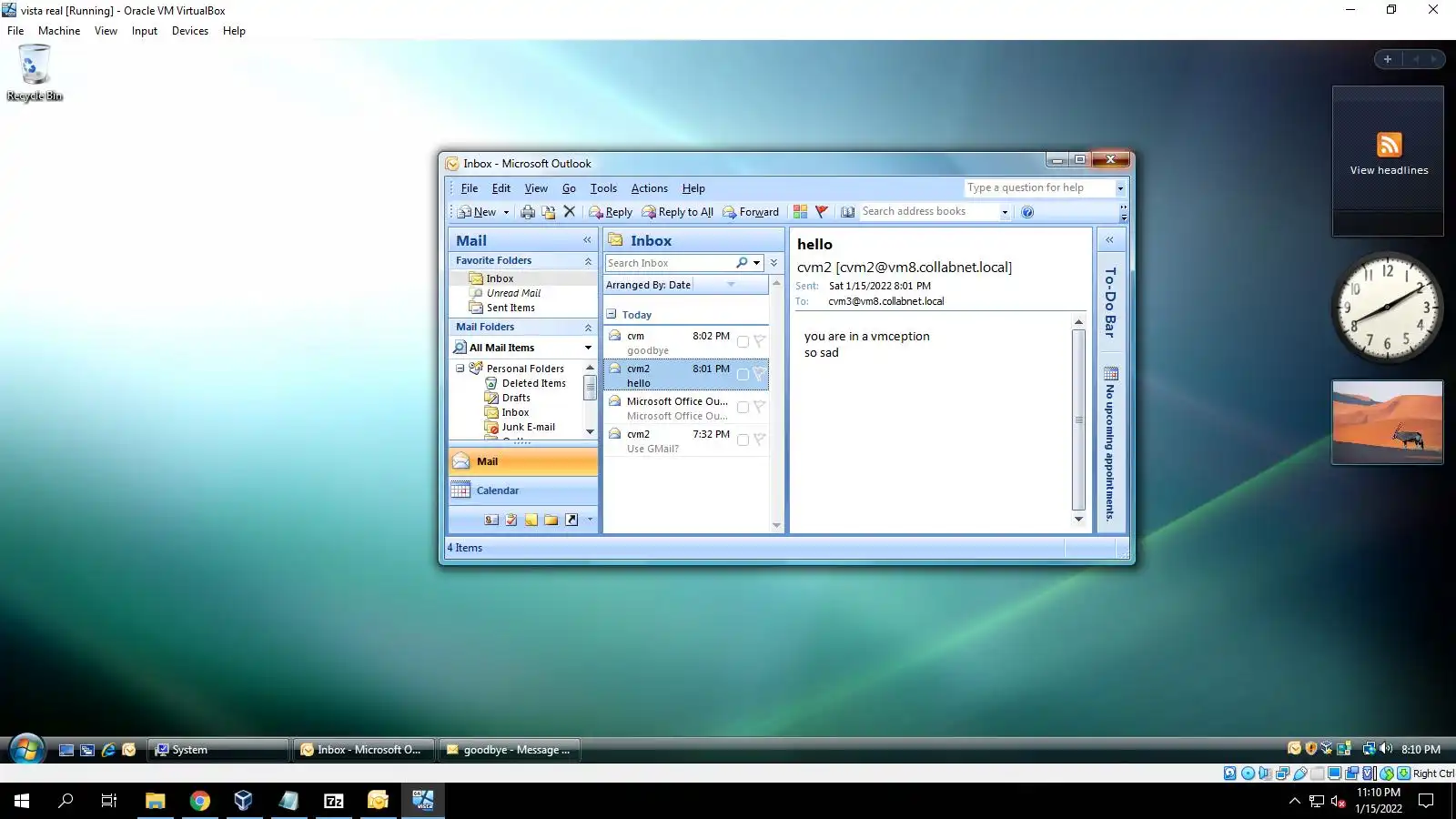Image resolution: width=1456 pixels, height=819 pixels.
Task: Click the Search Inbox field
Action: click(669, 263)
